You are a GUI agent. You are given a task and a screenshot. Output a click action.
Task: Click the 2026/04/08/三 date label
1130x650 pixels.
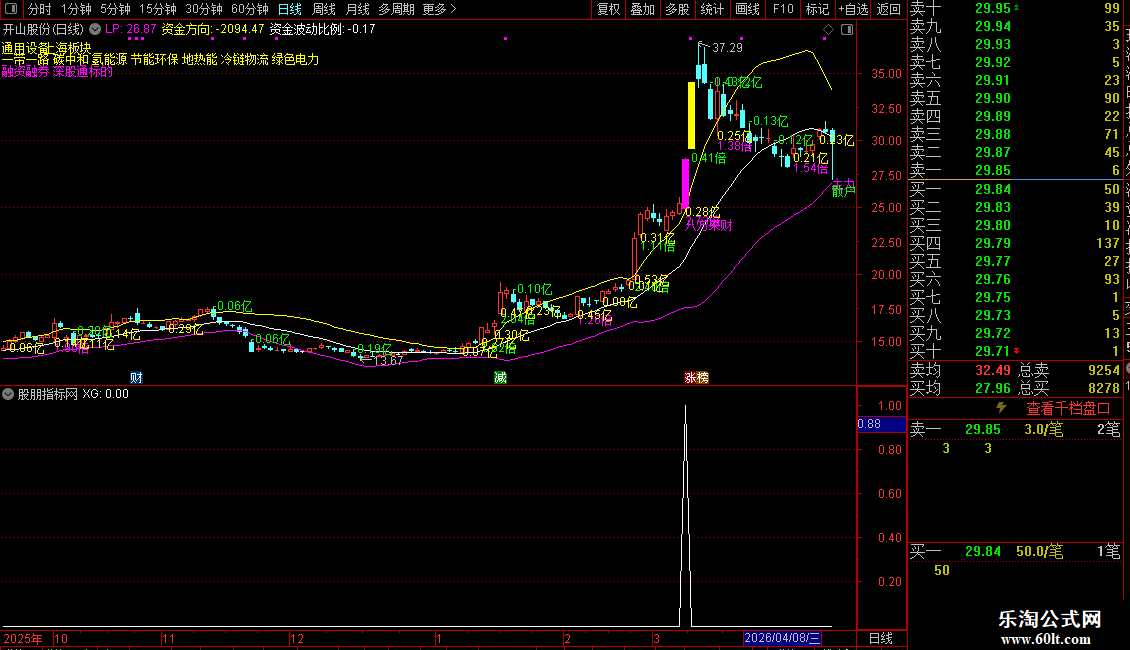pos(782,638)
